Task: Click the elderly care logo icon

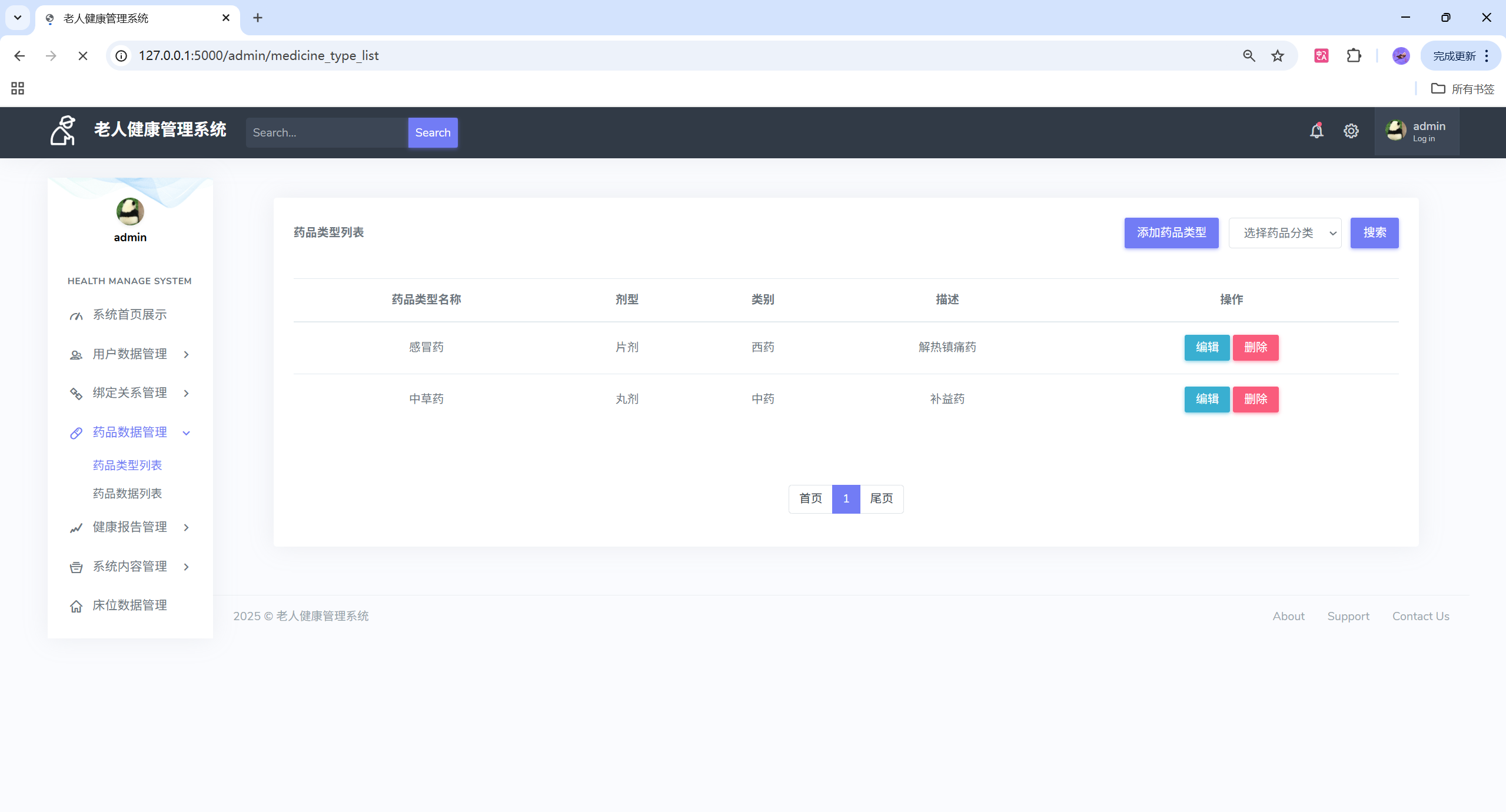Action: pyautogui.click(x=63, y=131)
